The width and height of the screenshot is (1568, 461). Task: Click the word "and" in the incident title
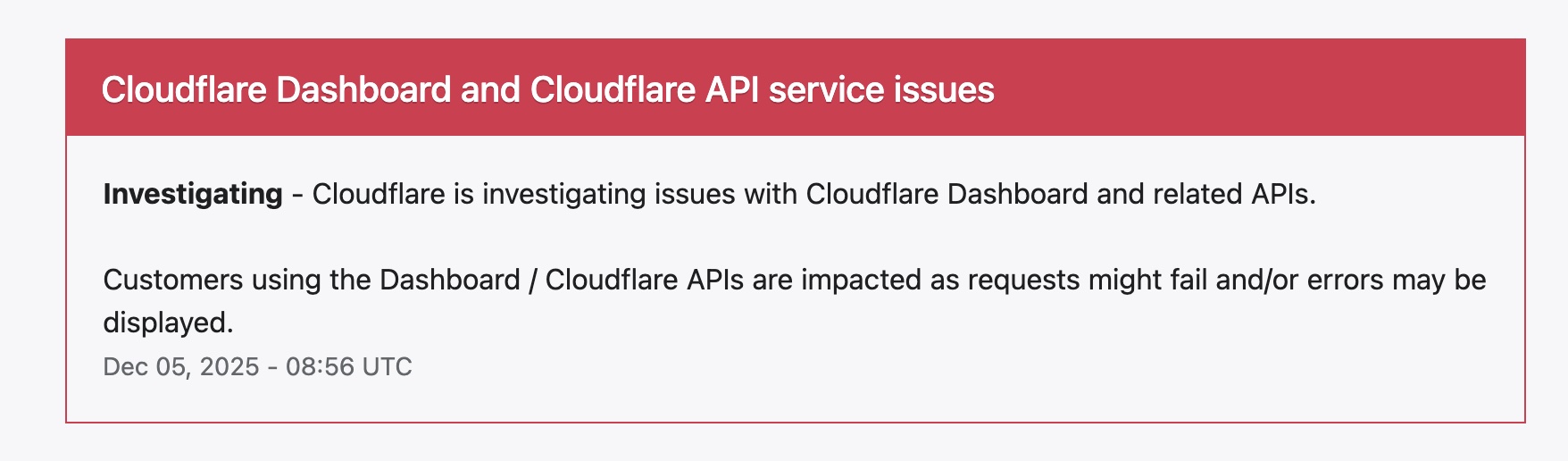click(490, 89)
